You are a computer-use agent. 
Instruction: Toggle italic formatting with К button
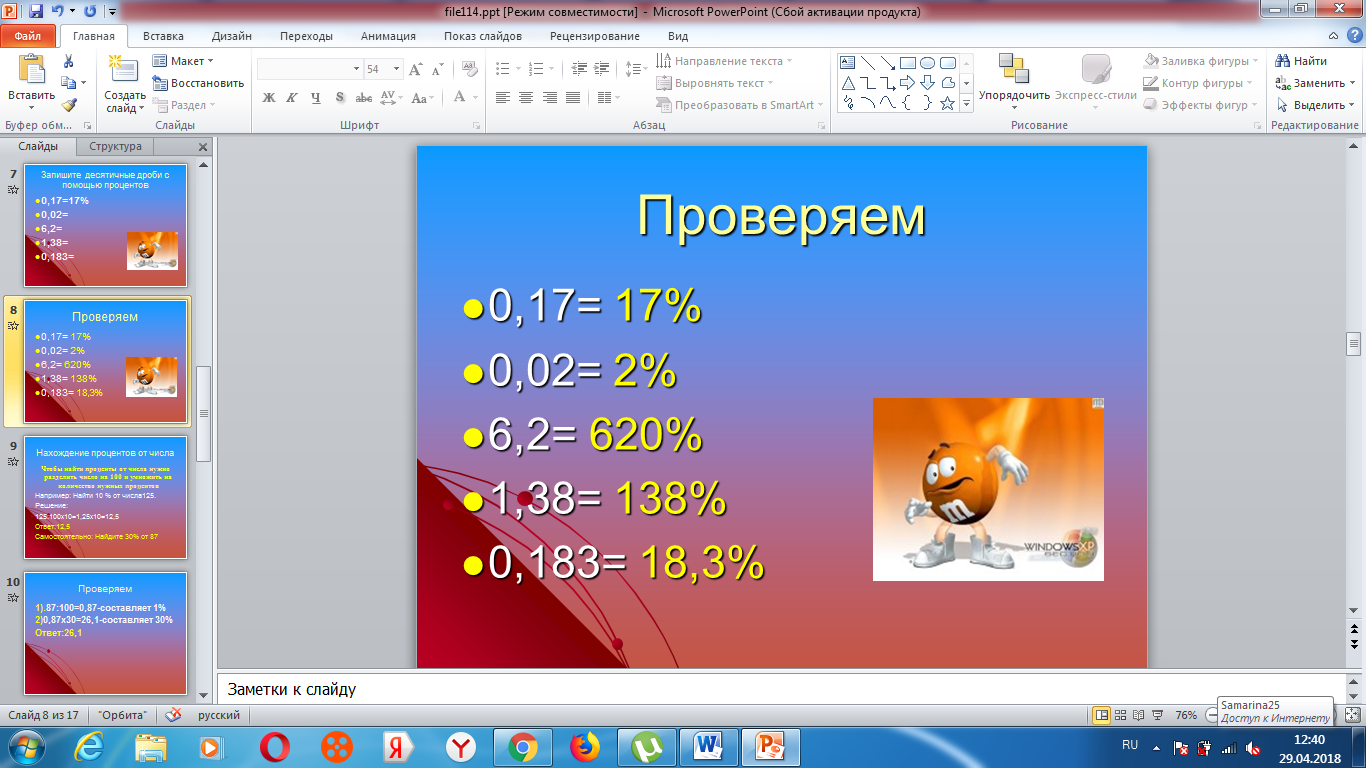point(292,98)
